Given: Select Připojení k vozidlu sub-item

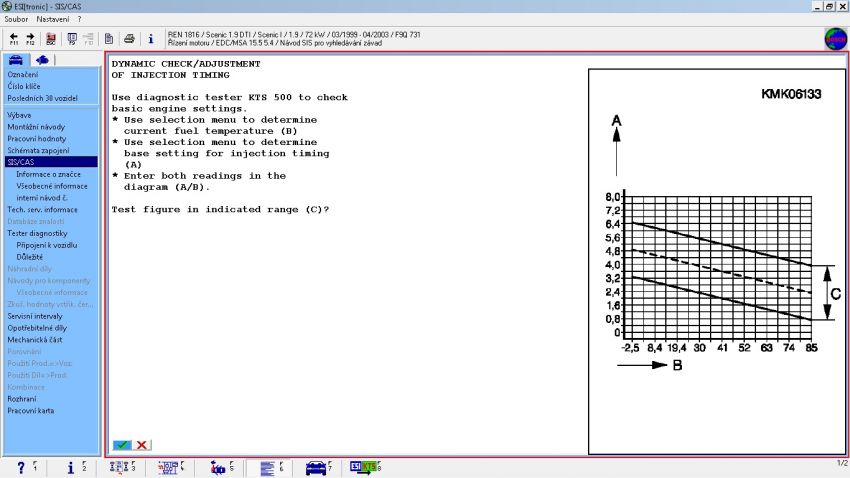Looking at the screenshot, I should [47, 245].
